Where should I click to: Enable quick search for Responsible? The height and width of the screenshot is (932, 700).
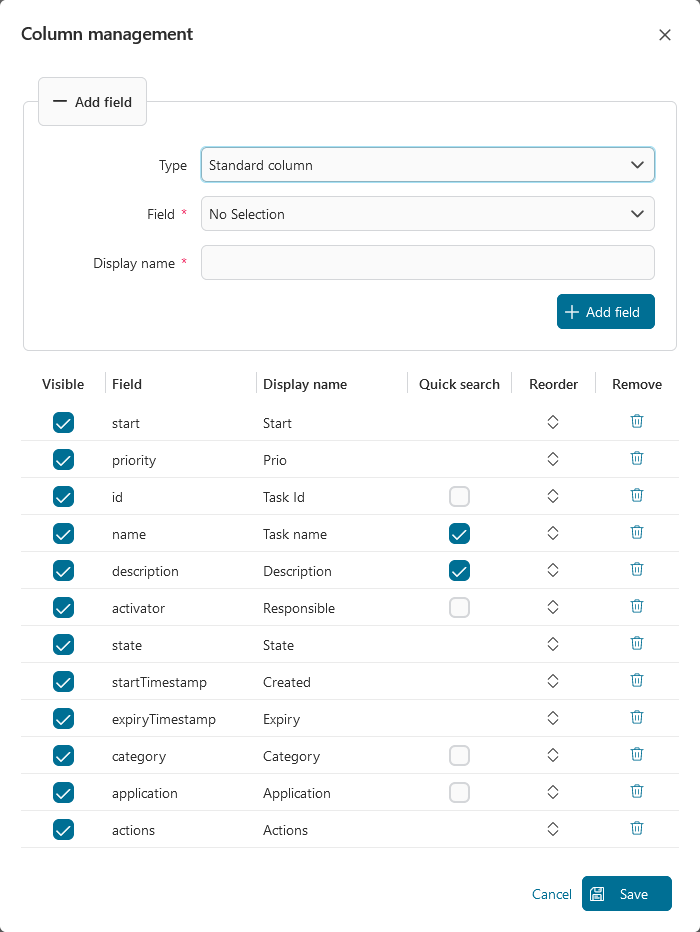[459, 607]
